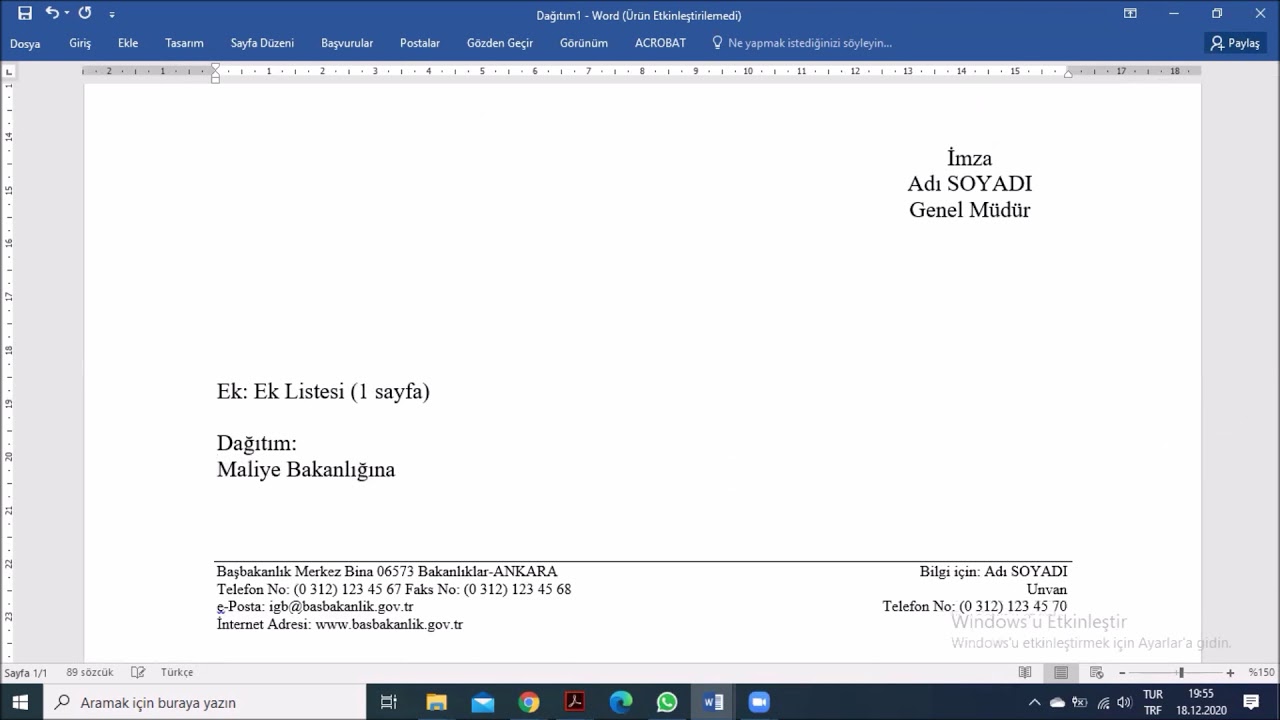Click the 'Başbakanlık Merkez Bina' address line
The width and height of the screenshot is (1280, 720).
[387, 572]
